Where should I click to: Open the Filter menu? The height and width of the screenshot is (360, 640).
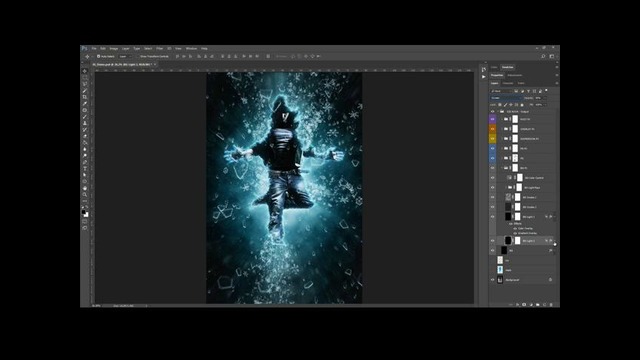(160, 49)
